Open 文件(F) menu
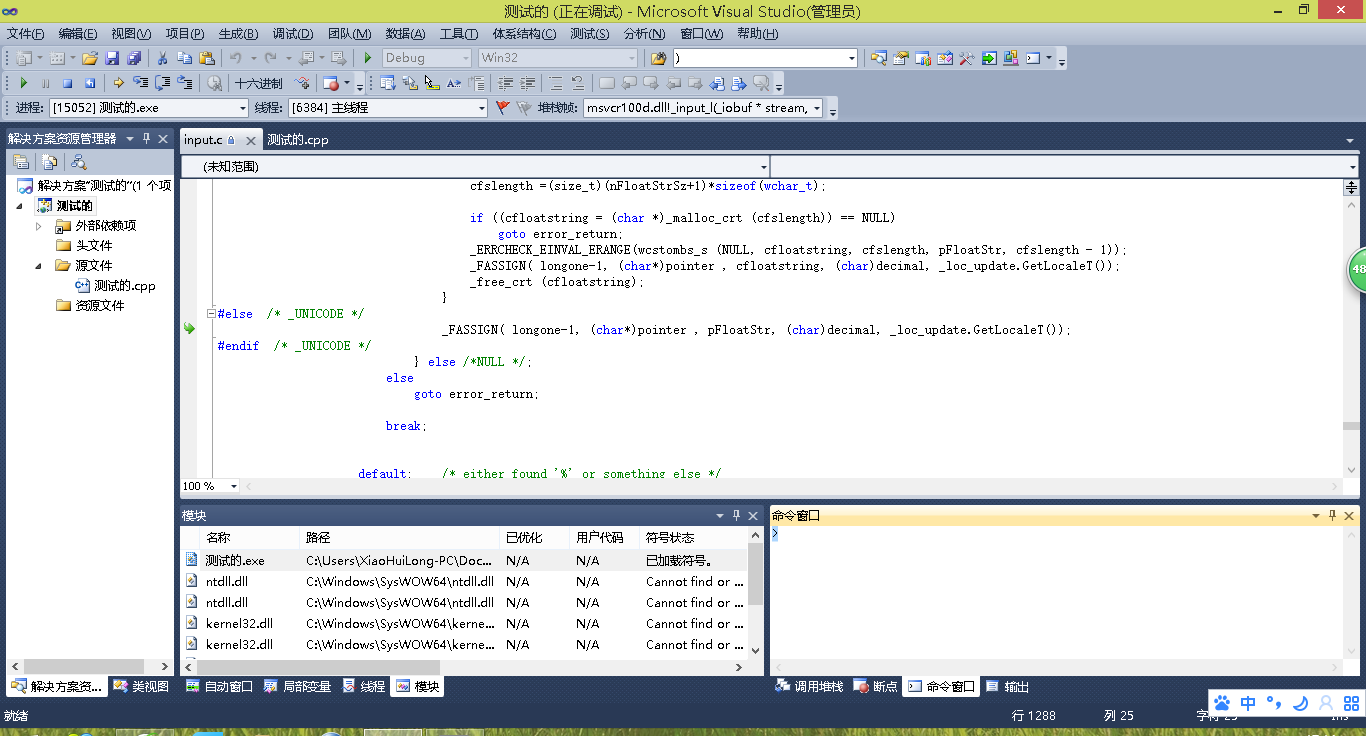1366x736 pixels. click(x=26, y=34)
